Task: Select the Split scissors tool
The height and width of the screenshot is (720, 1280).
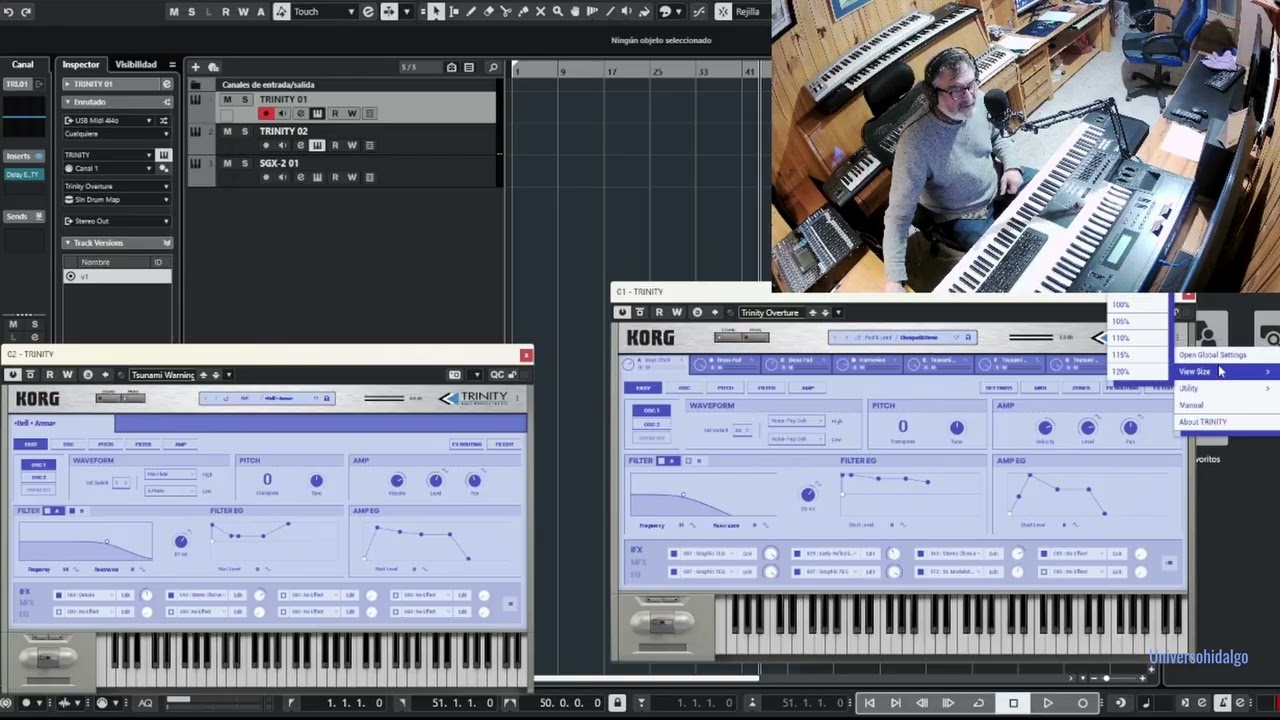Action: (x=506, y=11)
